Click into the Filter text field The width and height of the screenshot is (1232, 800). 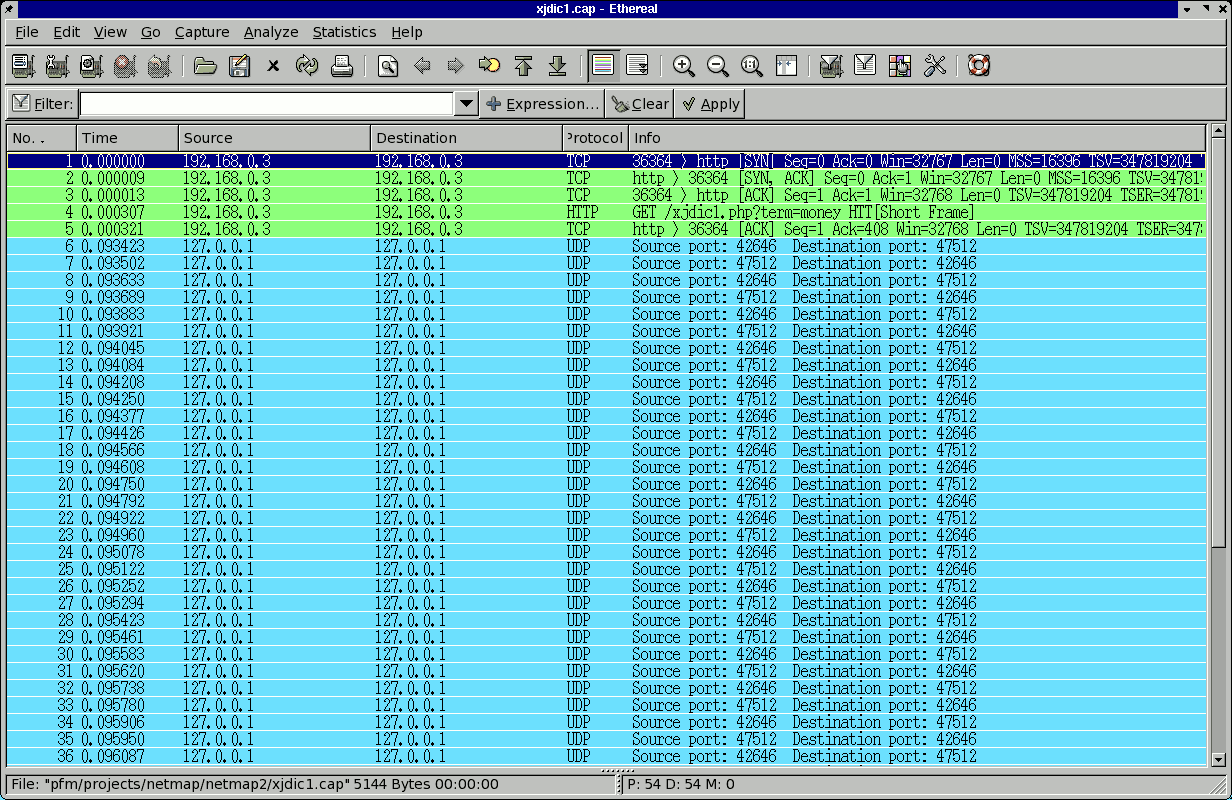tap(267, 104)
